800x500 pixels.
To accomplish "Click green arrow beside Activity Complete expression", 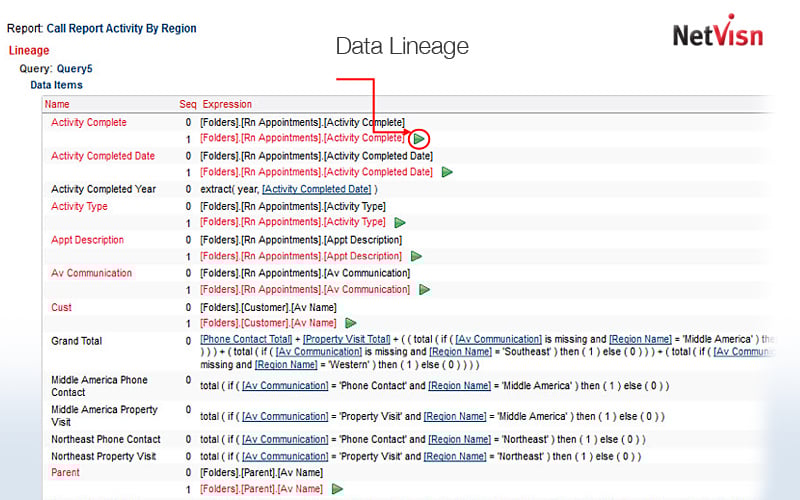I will pos(420,139).
